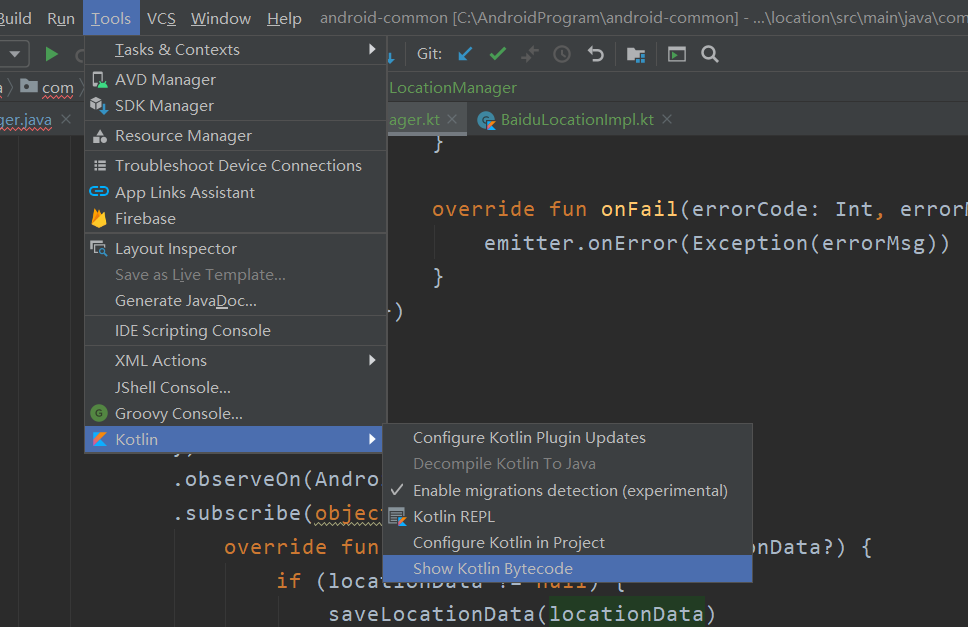The image size is (968, 627).
Task: Open JShell Console entry
Action: pos(235,388)
